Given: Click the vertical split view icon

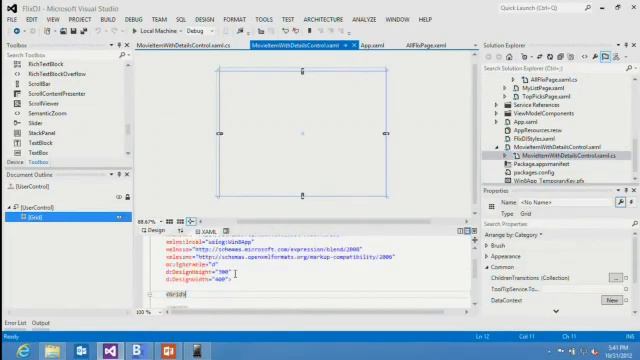Looking at the screenshot, I should tap(460, 231).
